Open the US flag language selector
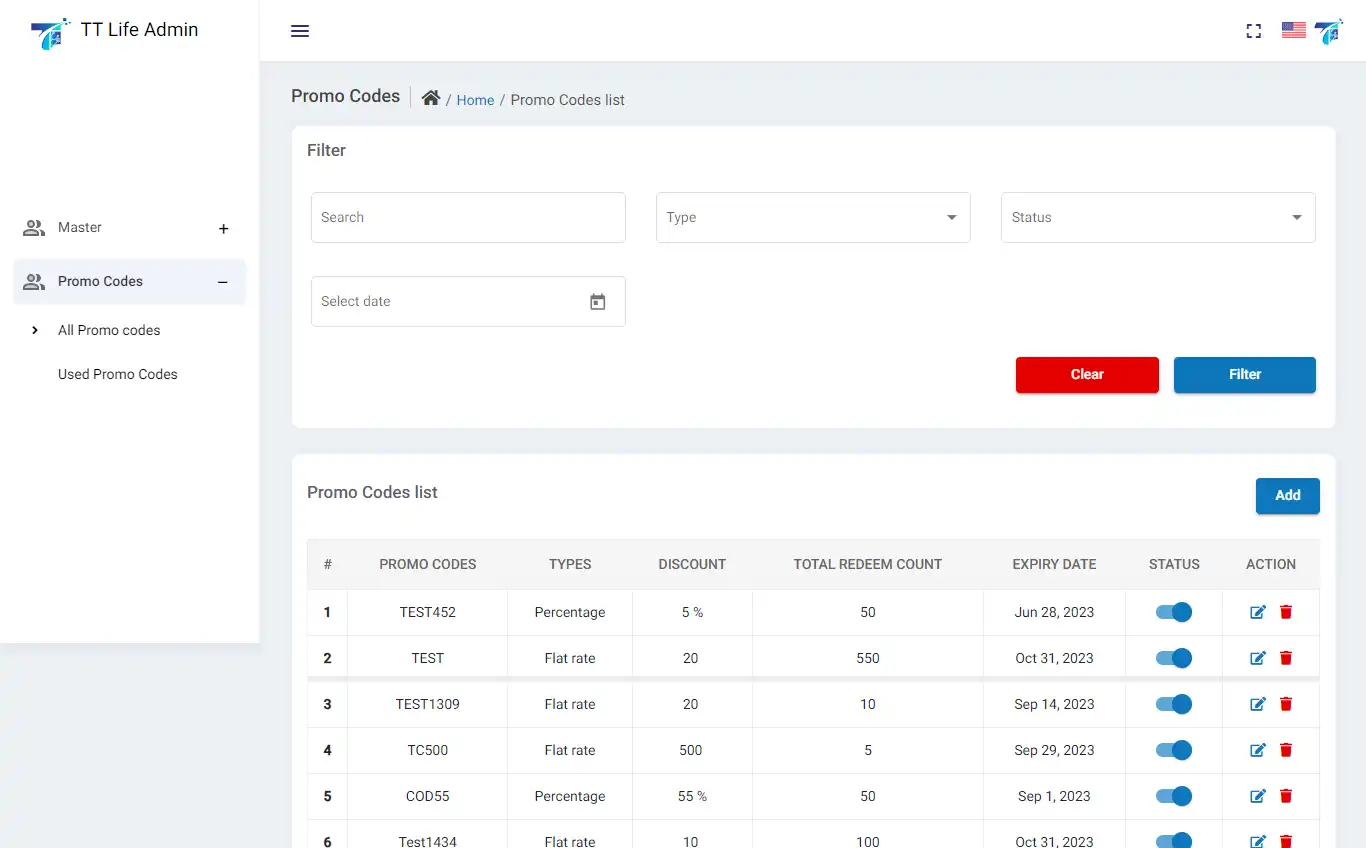This screenshot has width=1366, height=848. tap(1294, 31)
